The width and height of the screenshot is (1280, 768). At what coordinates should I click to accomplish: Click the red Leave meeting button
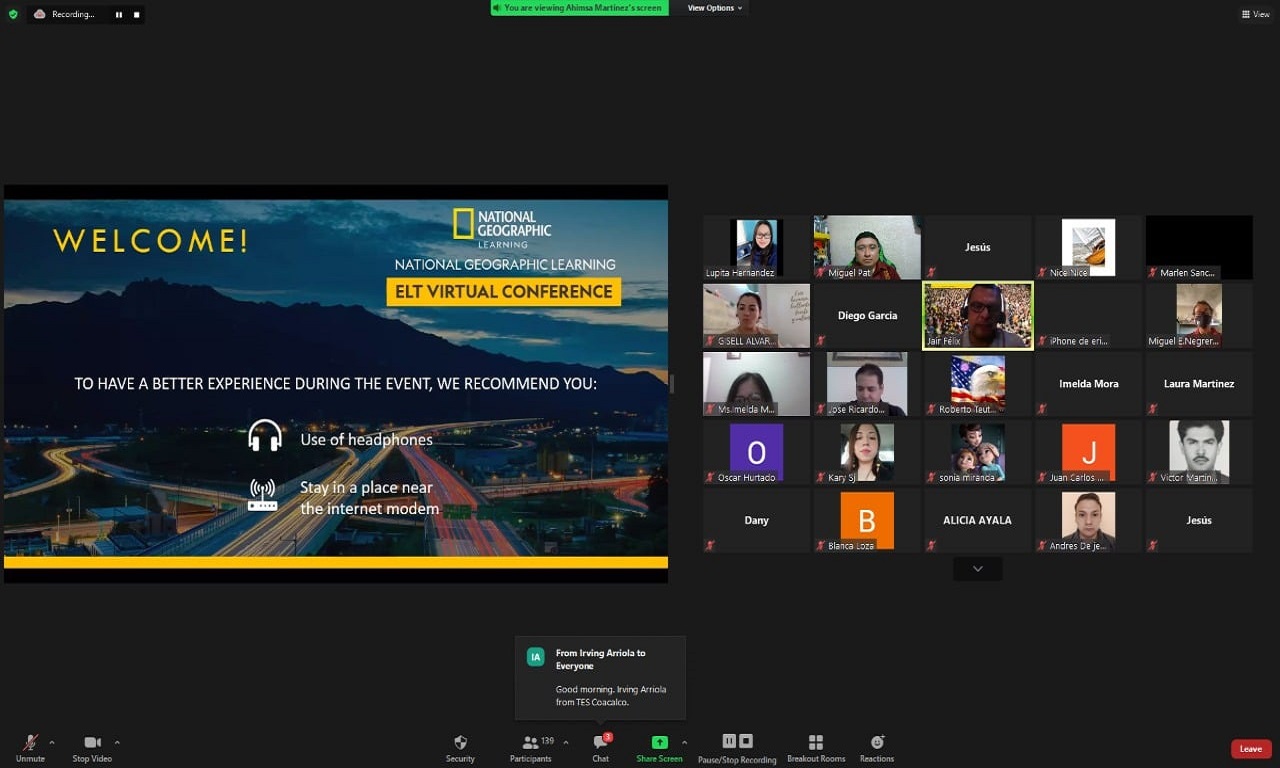coord(1251,749)
